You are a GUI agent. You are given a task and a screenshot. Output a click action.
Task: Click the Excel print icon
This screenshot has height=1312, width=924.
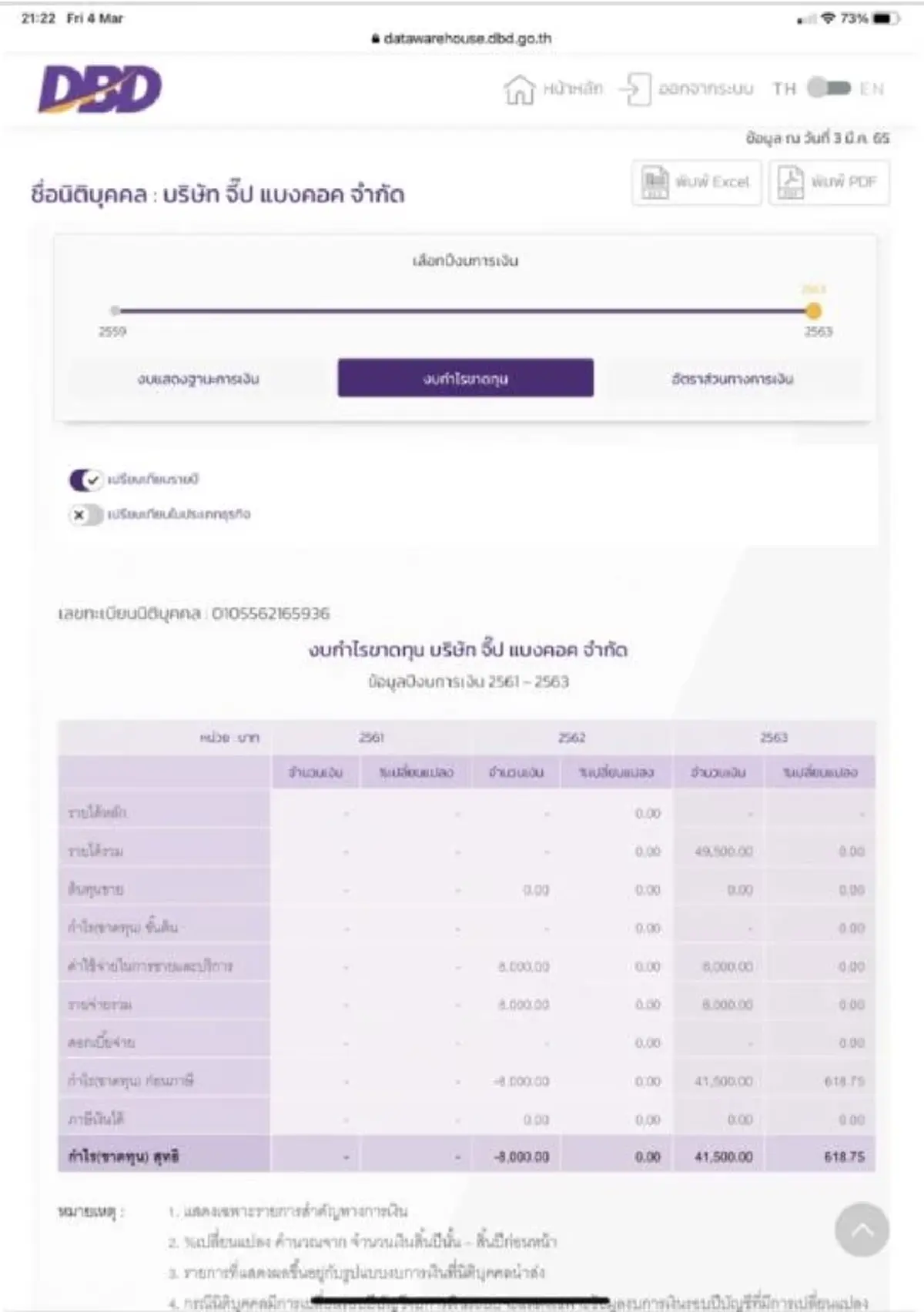(x=655, y=182)
